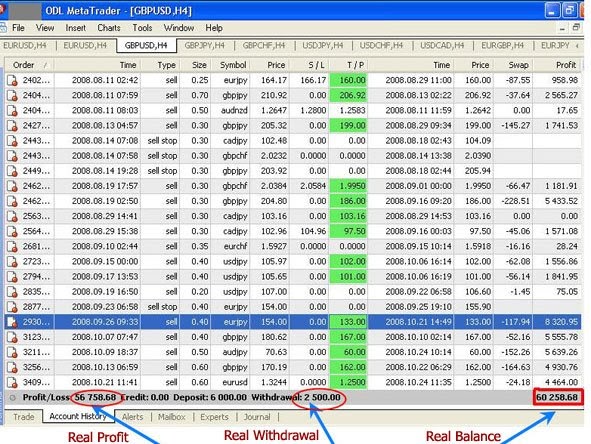591x444 pixels.
Task: Click order icon for usdjpy sell 105.65
Action: pyautogui.click(x=12, y=277)
